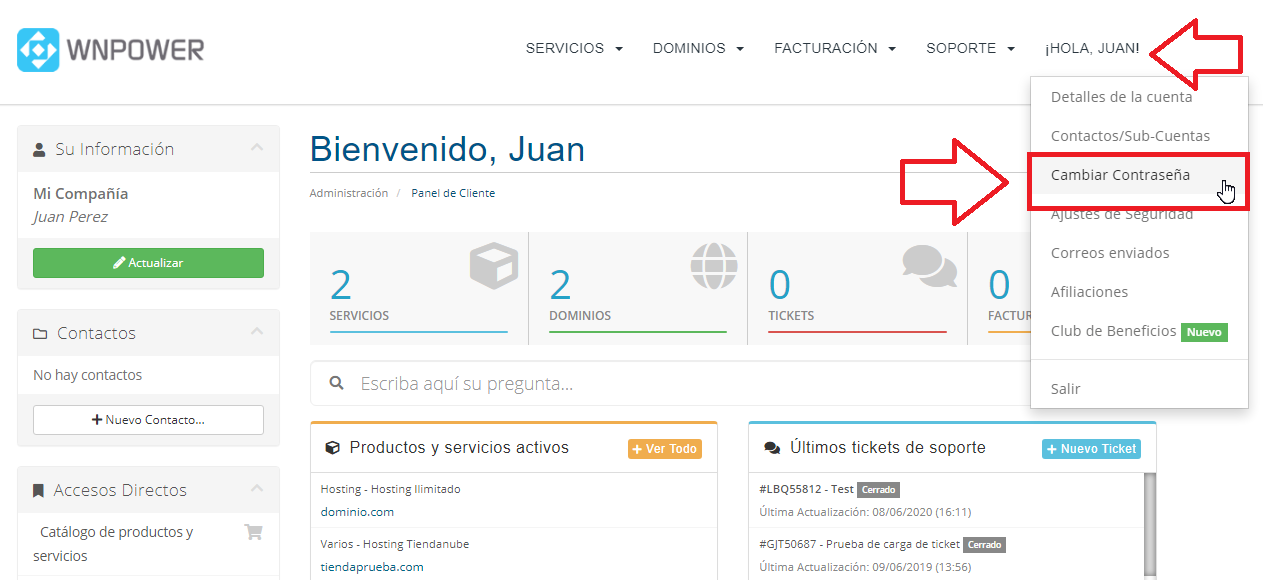Click the WNPower logo icon
Image resolution: width=1263 pixels, height=580 pixels.
(38, 49)
